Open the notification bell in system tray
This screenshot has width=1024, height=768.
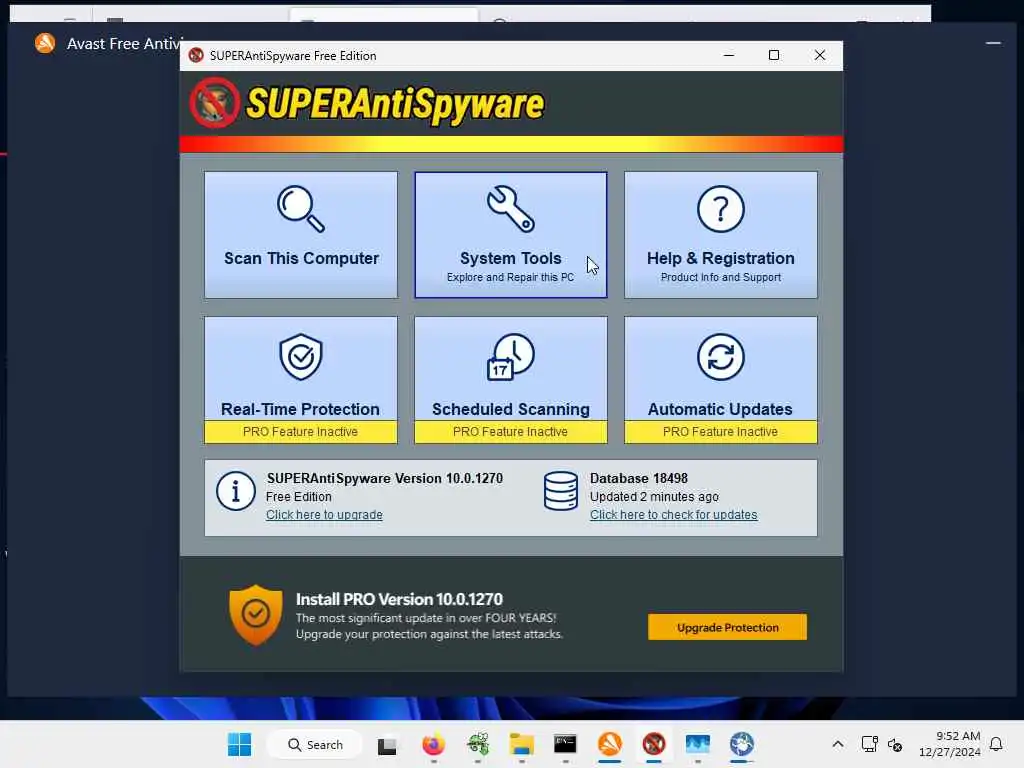tap(996, 744)
